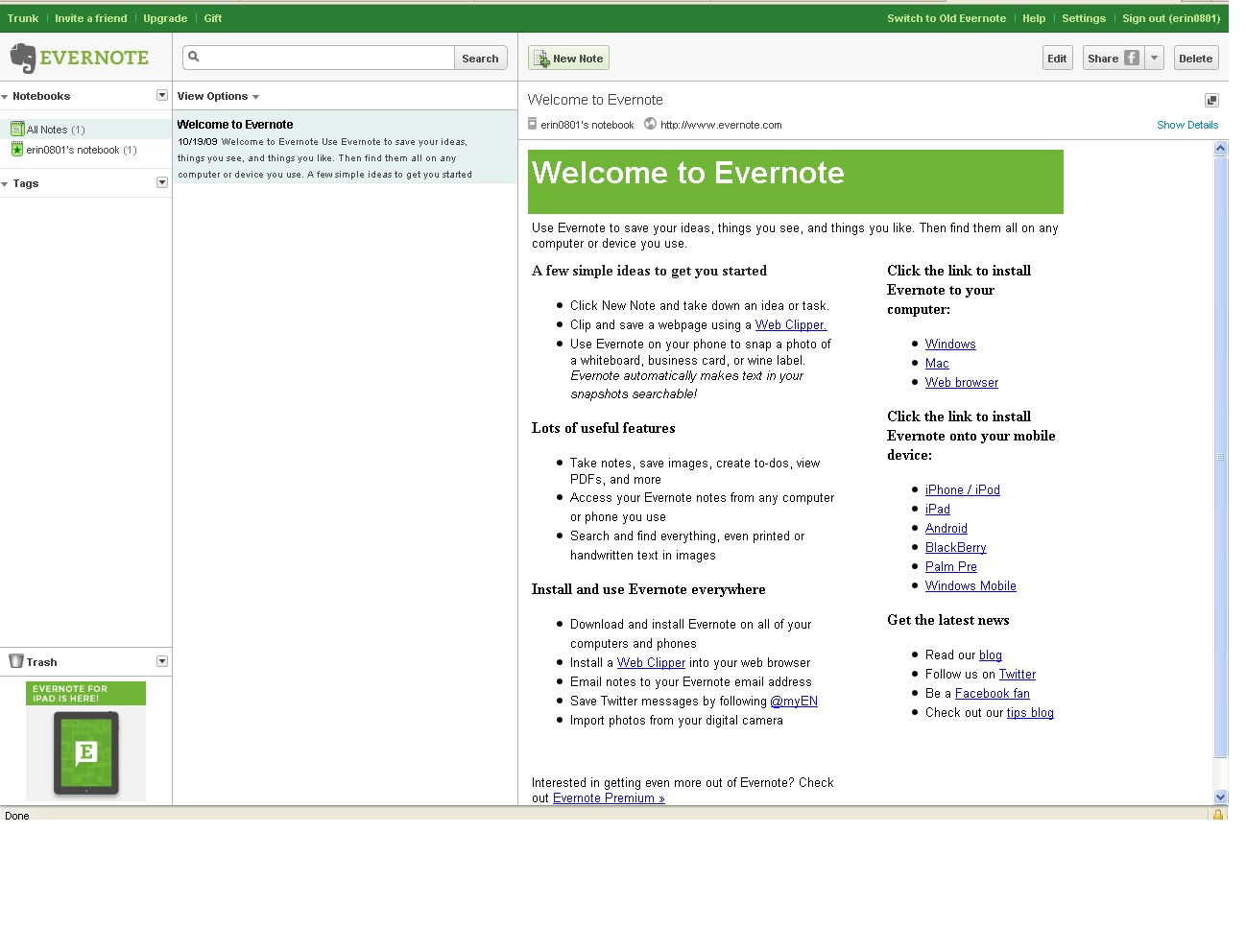
Task: Open the Trunk menu
Action: pyautogui.click(x=22, y=17)
